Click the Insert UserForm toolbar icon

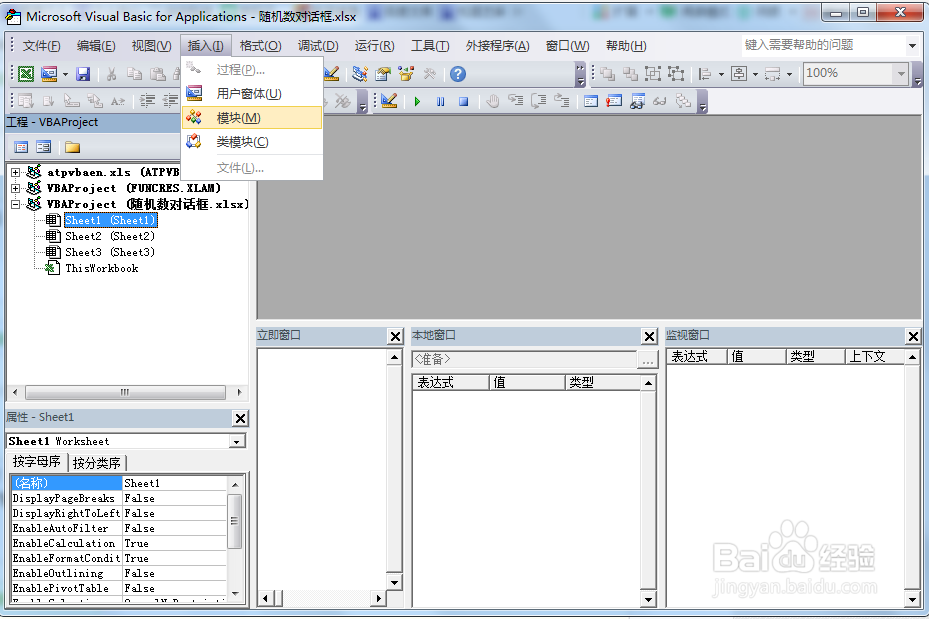[x=49, y=74]
